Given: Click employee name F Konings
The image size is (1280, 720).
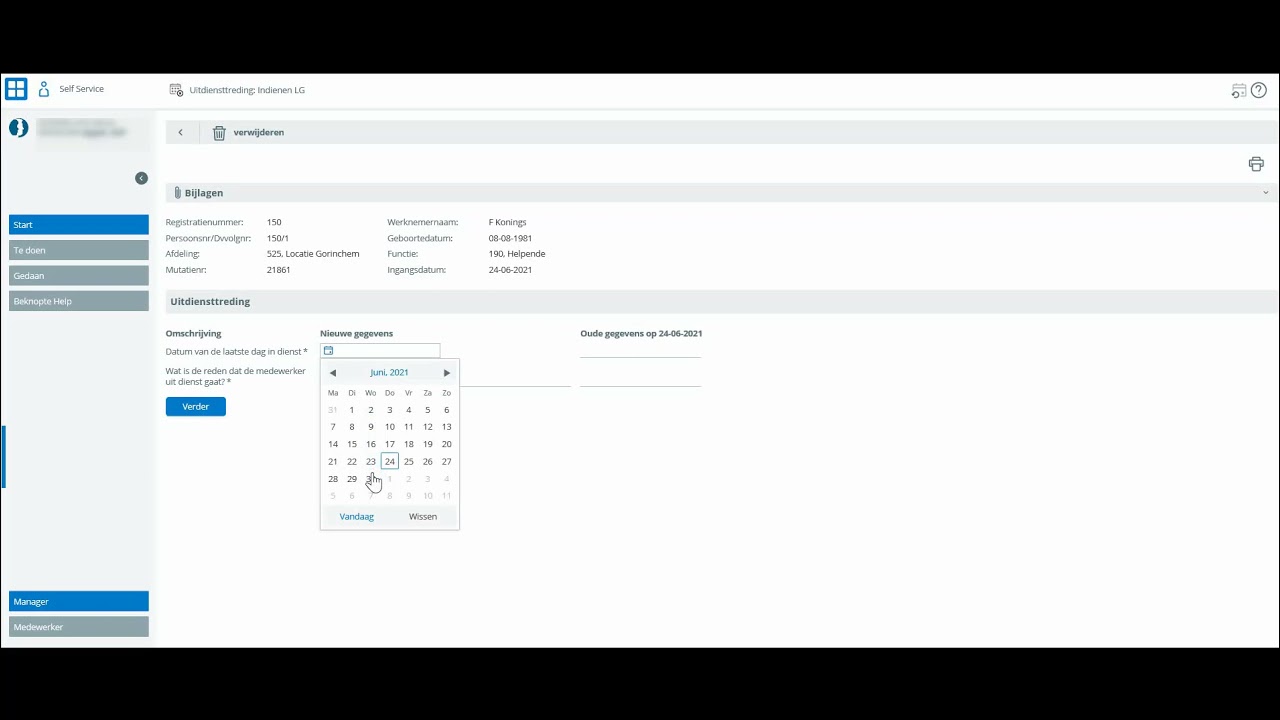Looking at the screenshot, I should pyautogui.click(x=507, y=223).
